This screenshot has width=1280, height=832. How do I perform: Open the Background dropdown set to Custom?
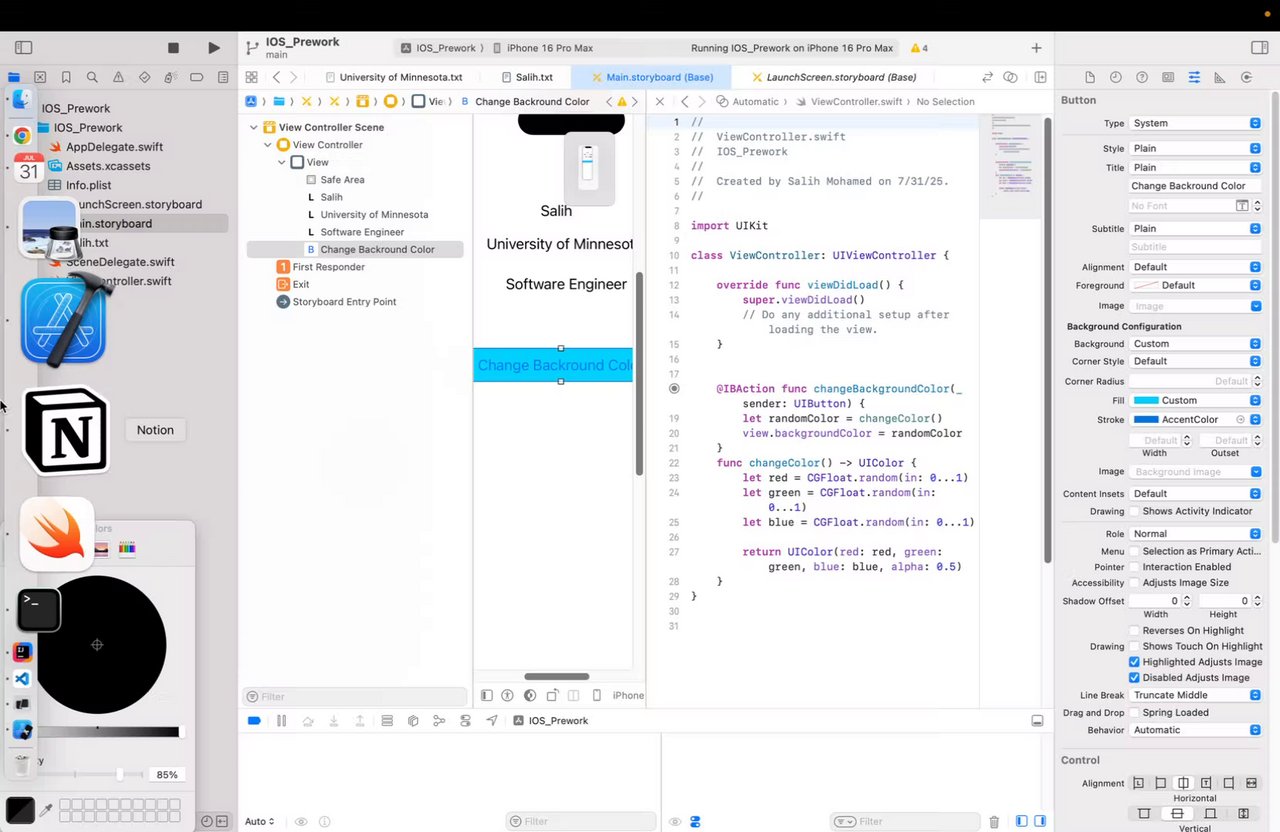click(1195, 344)
